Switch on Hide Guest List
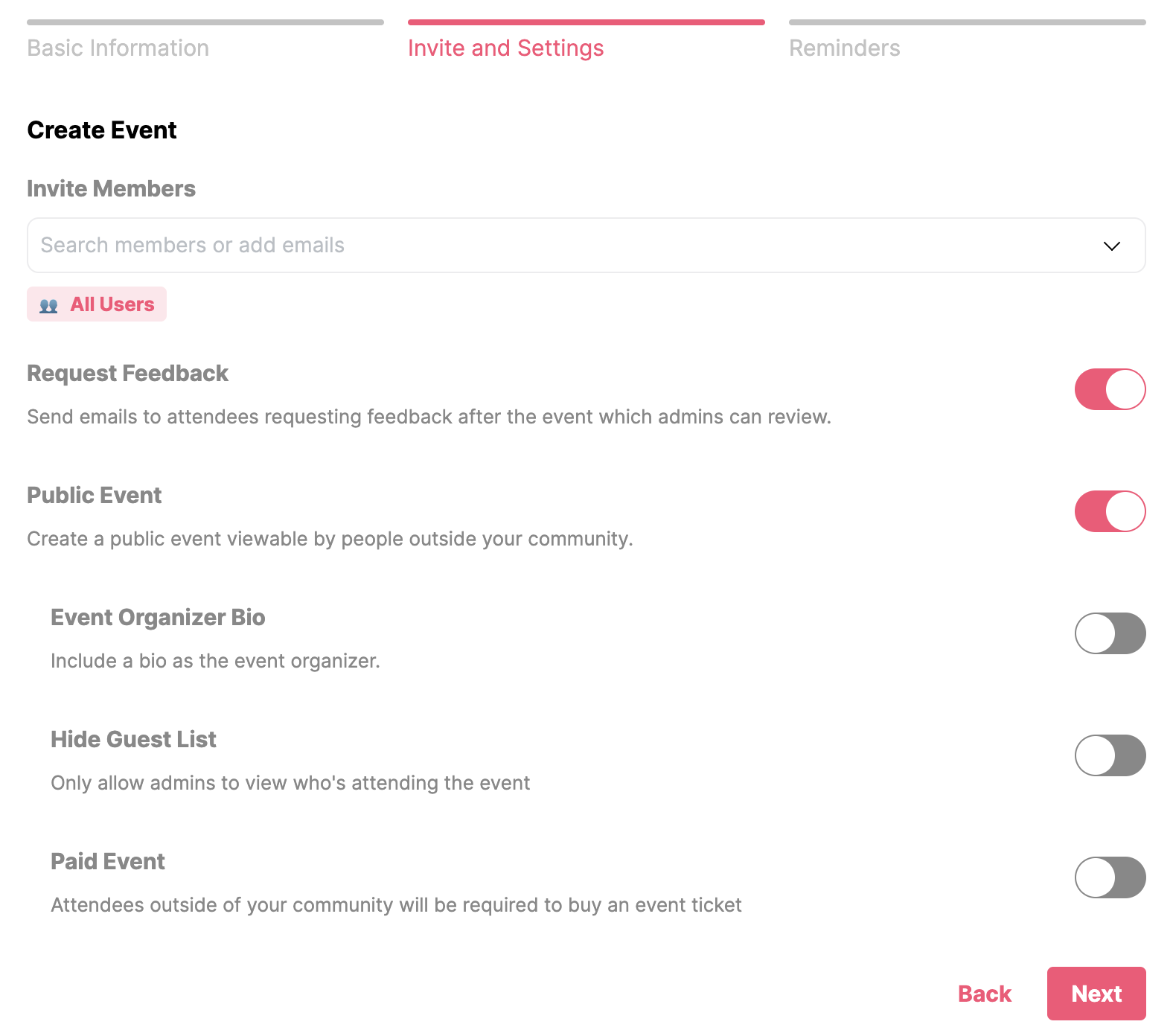This screenshot has height=1036, width=1173. tap(1110, 755)
